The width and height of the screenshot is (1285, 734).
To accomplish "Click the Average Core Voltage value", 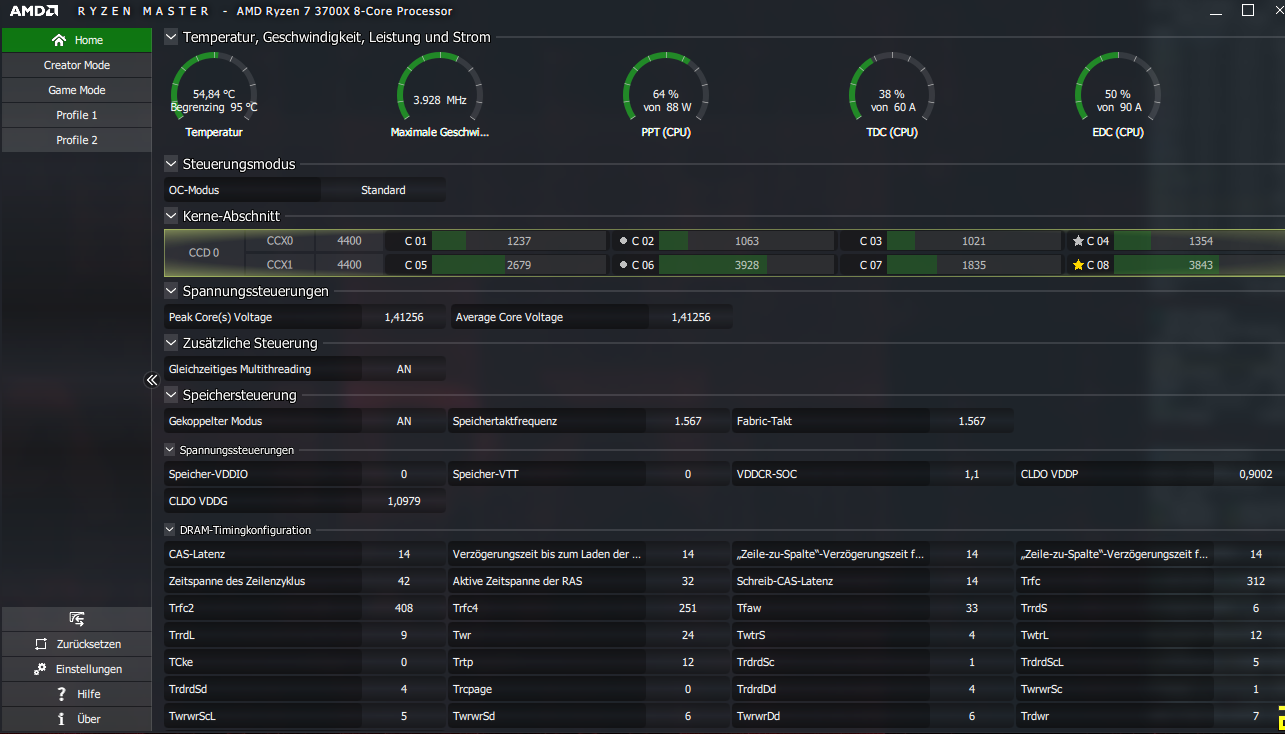I will (x=690, y=317).
